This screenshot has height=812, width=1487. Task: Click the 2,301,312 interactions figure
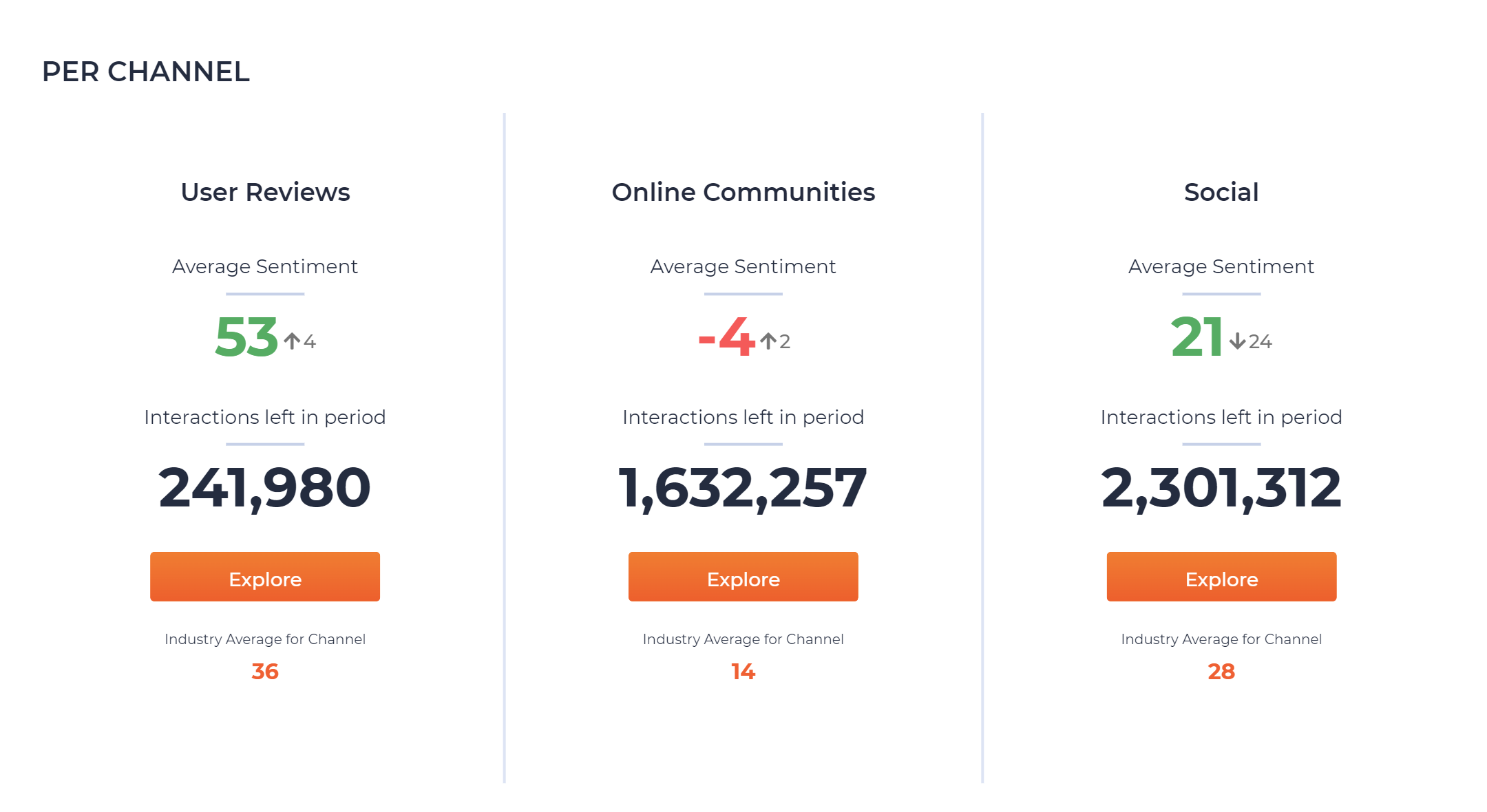[1221, 488]
